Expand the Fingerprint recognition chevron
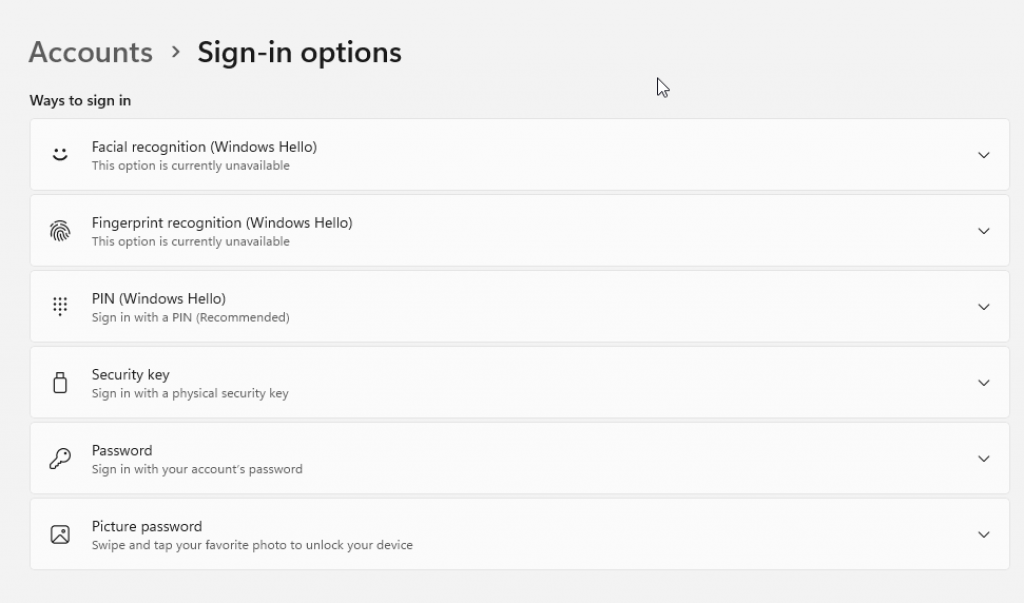Viewport: 1024px width, 603px height. 984,231
